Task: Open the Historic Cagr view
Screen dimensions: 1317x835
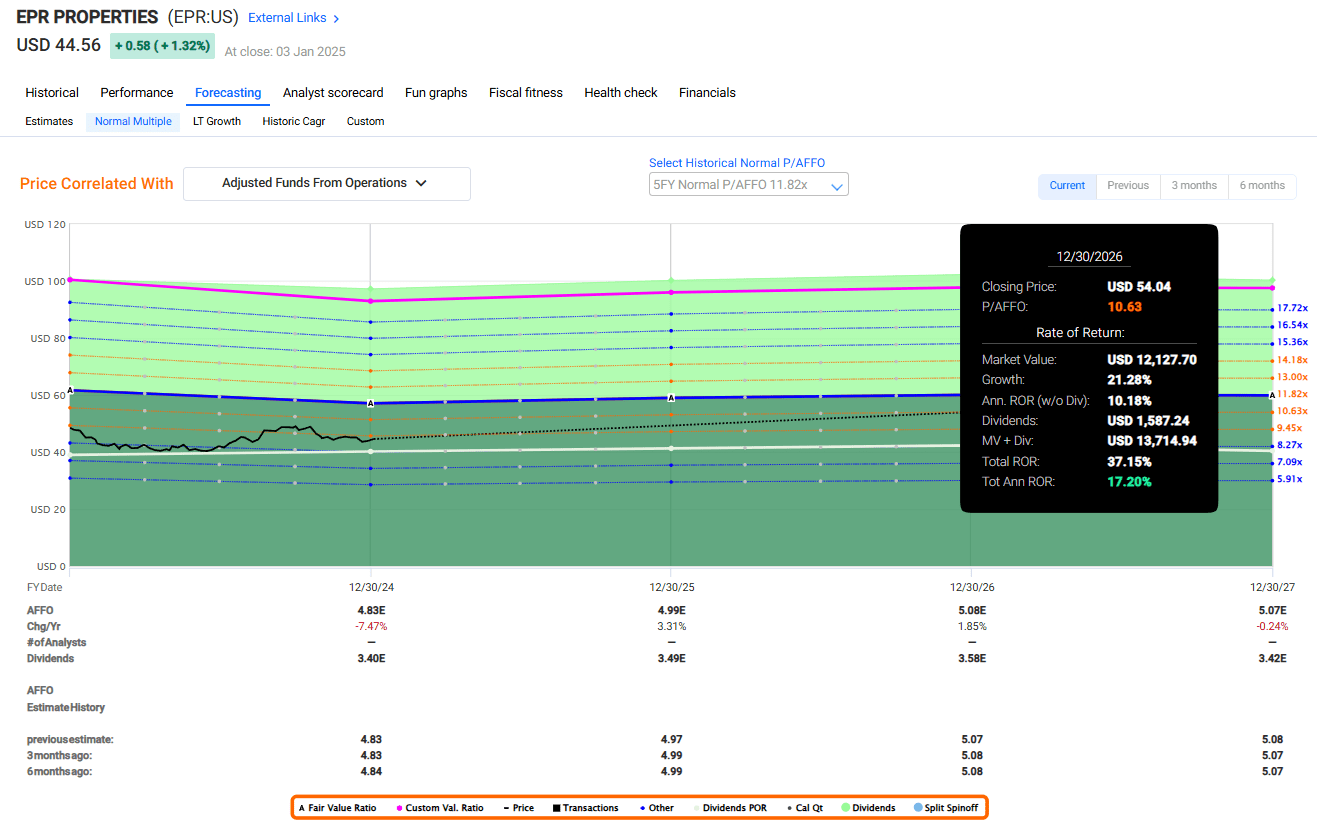Action: tap(293, 122)
